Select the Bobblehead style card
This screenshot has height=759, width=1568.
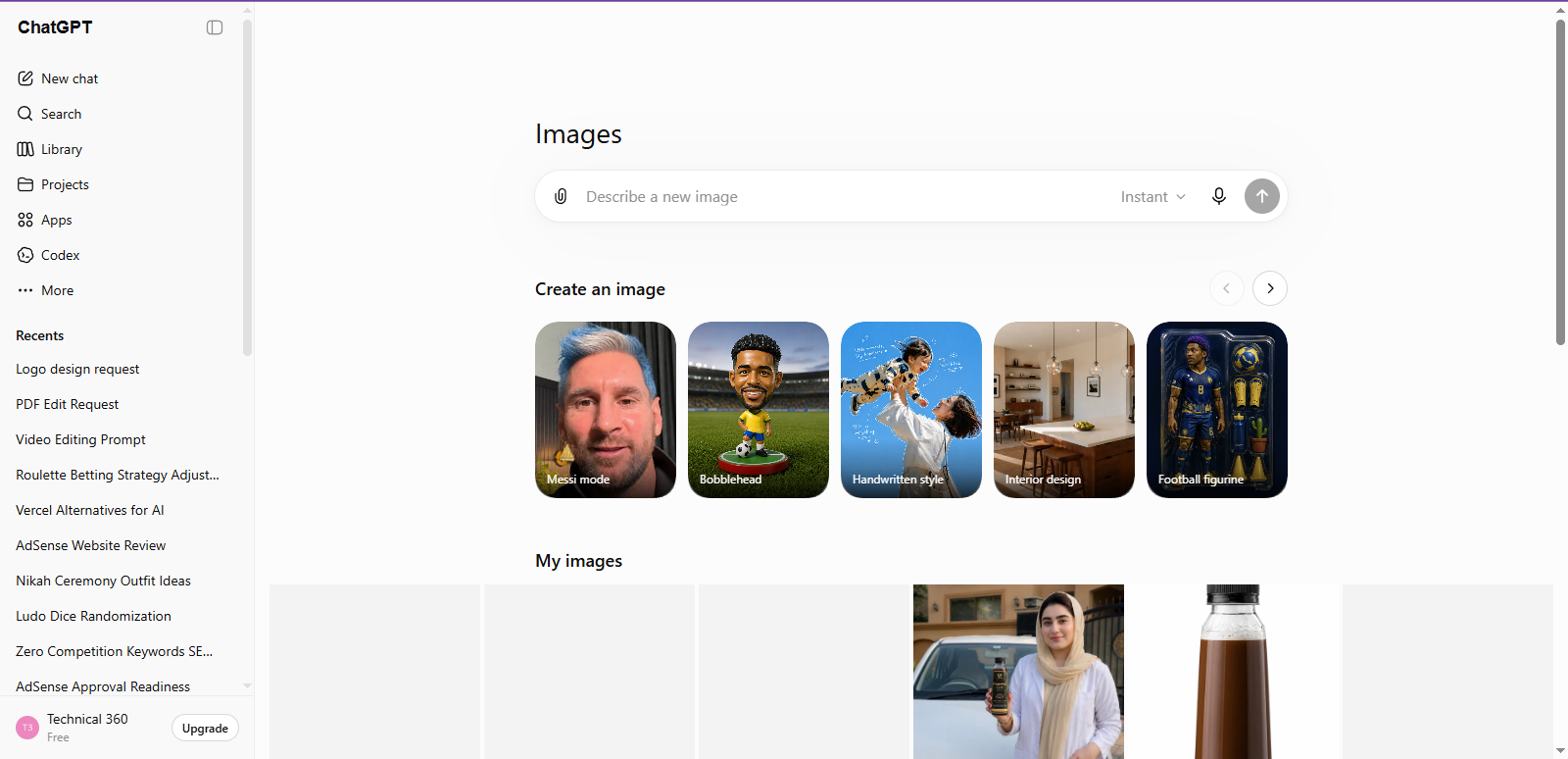[759, 410]
